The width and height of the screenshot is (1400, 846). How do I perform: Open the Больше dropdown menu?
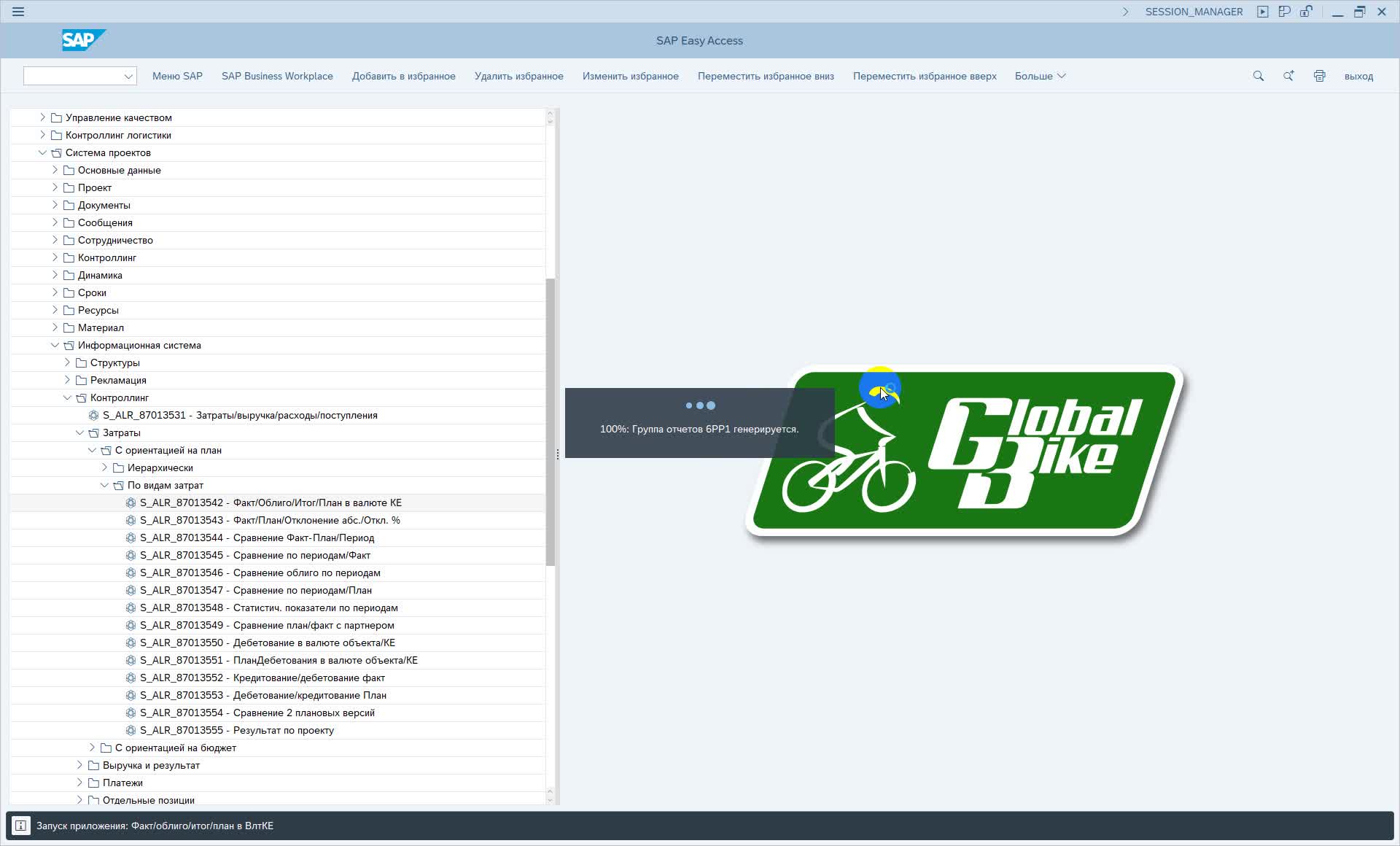(1040, 76)
